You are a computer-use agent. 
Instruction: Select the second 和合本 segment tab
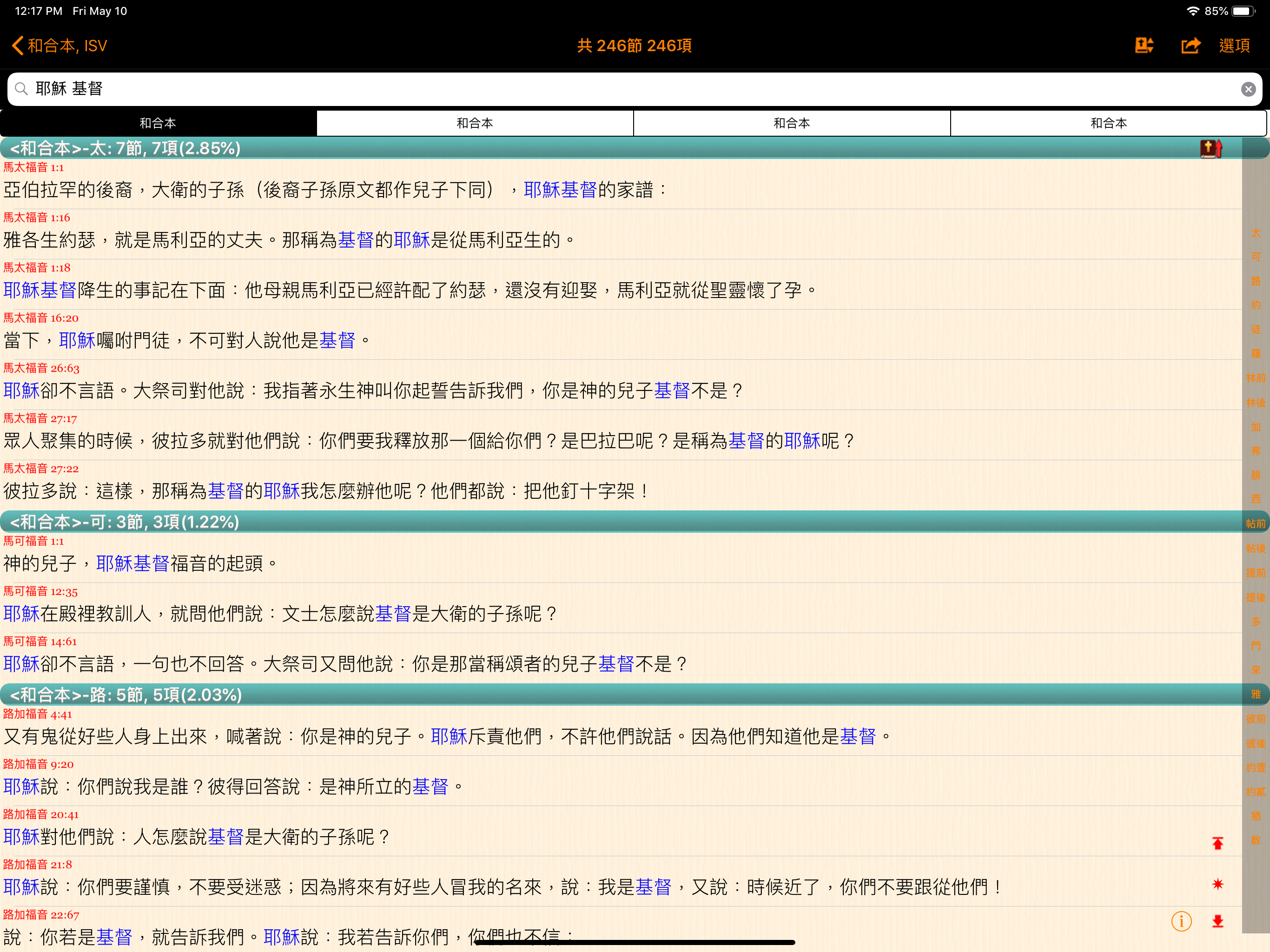coord(475,123)
